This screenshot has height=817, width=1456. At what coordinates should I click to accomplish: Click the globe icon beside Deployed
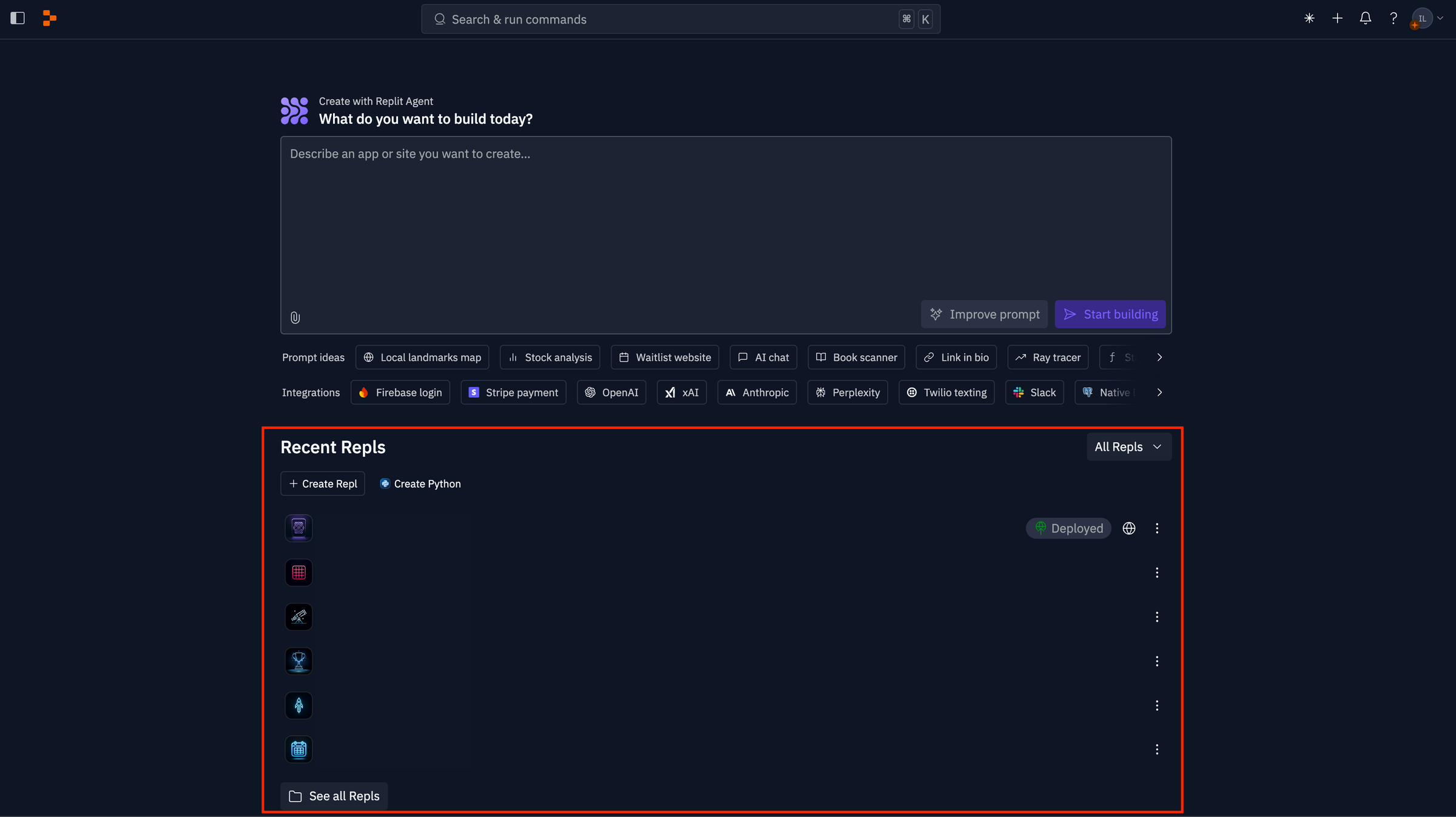(1128, 528)
